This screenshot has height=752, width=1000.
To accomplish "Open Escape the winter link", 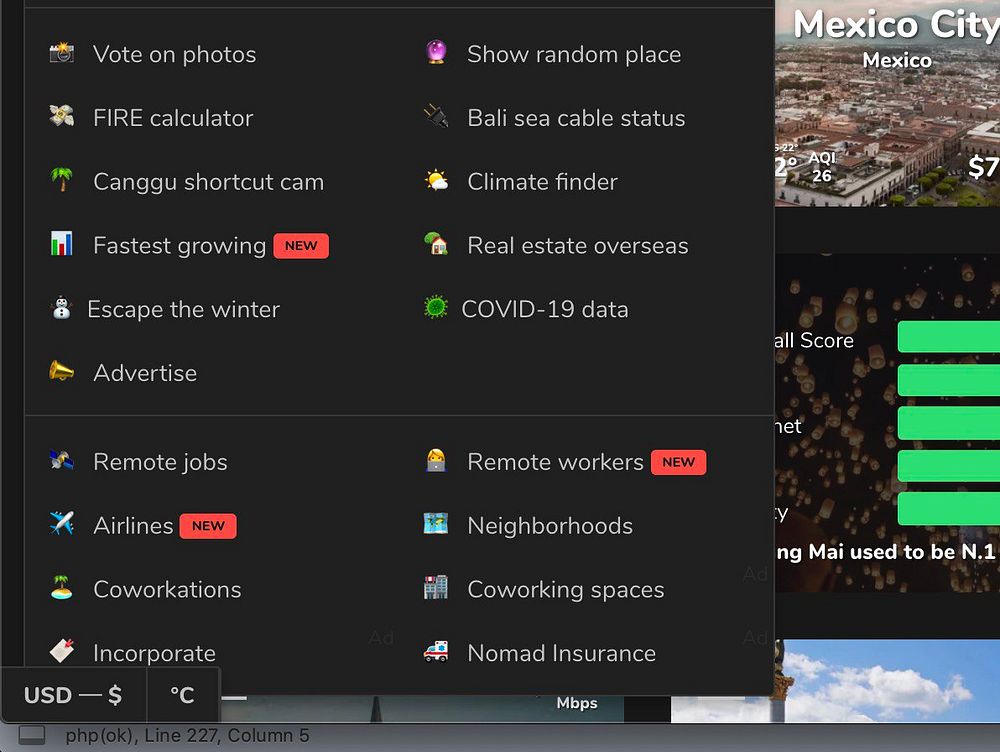I will pos(183,309).
